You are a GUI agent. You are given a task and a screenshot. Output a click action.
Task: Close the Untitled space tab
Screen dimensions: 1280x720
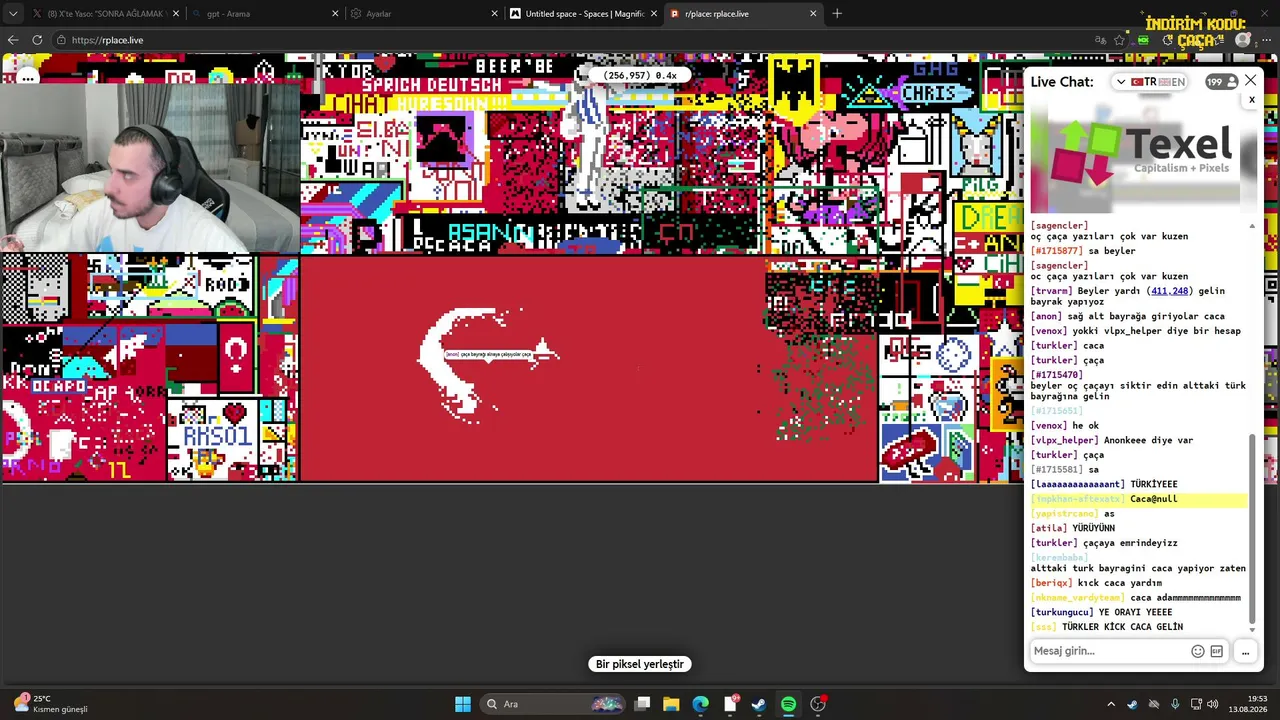point(654,14)
